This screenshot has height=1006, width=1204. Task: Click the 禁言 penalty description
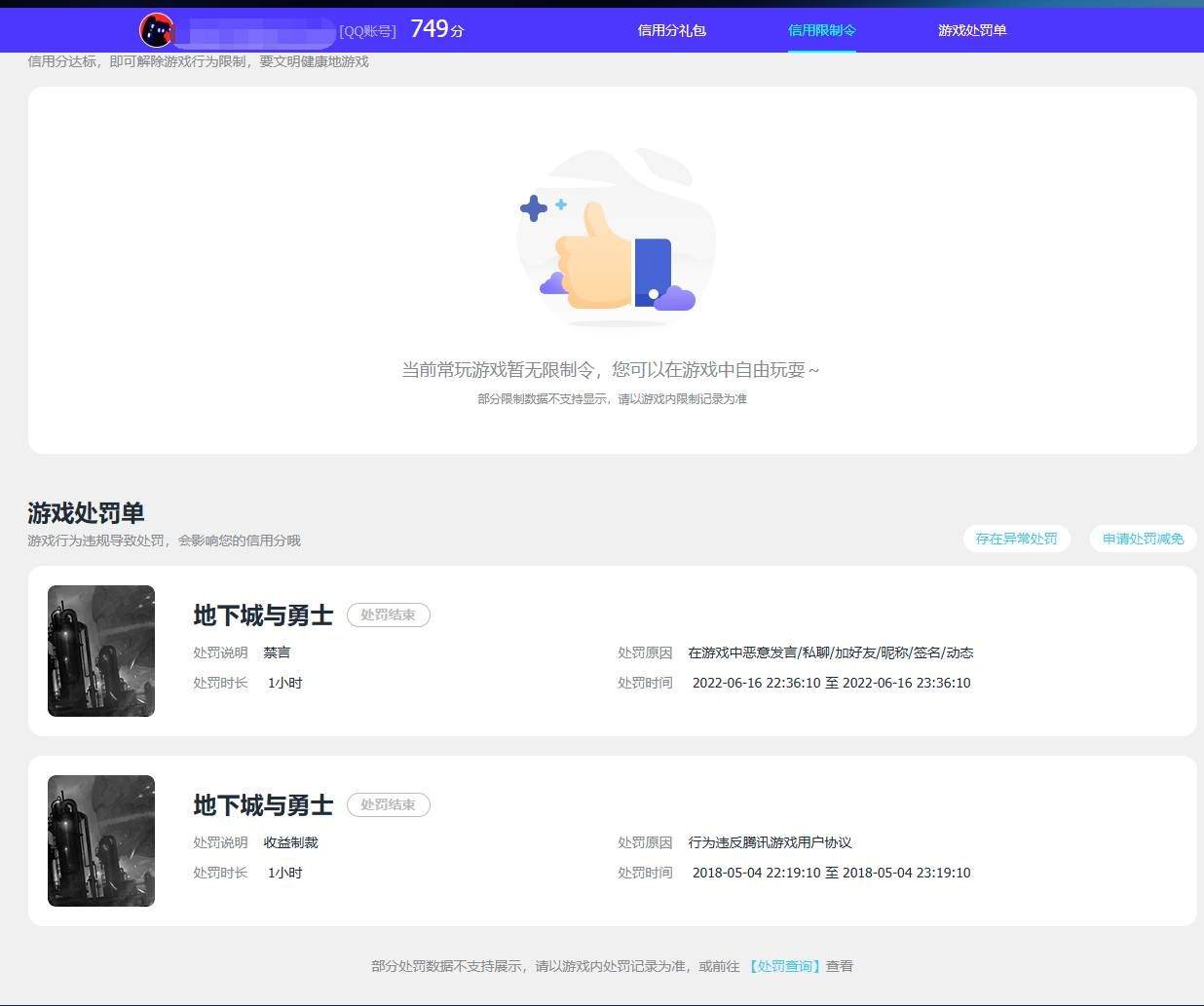(x=277, y=652)
